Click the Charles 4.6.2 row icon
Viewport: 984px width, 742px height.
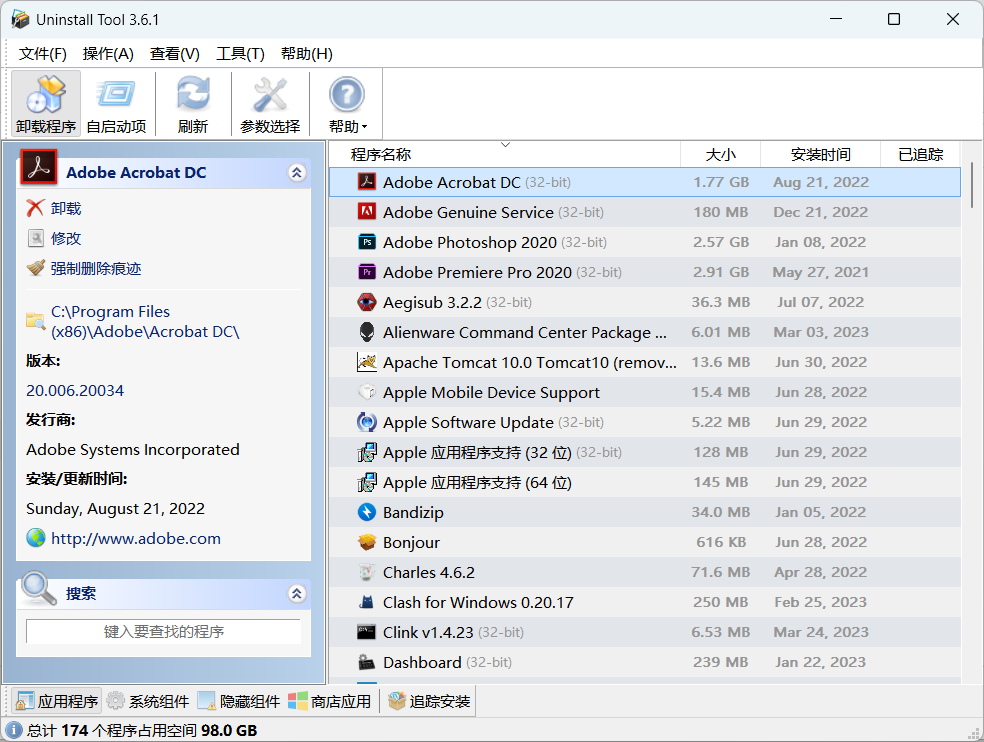coord(366,572)
